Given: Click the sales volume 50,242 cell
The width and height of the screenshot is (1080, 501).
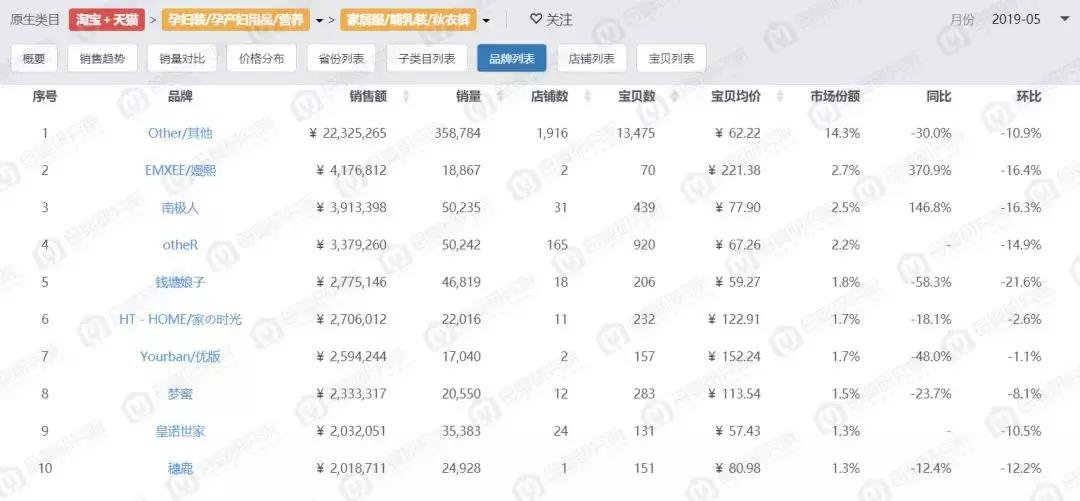Looking at the screenshot, I should [x=461, y=245].
